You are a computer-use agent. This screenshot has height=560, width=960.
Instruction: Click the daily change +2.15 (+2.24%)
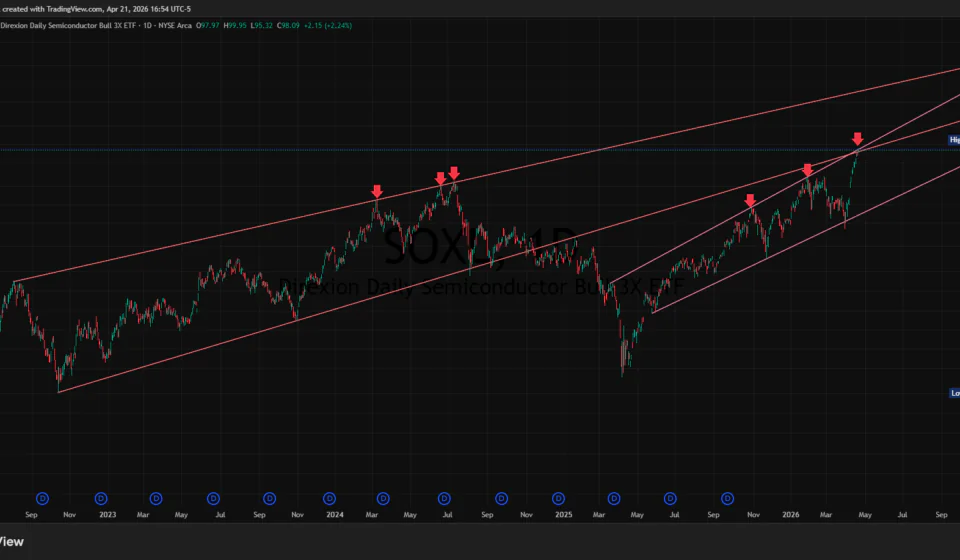328,26
